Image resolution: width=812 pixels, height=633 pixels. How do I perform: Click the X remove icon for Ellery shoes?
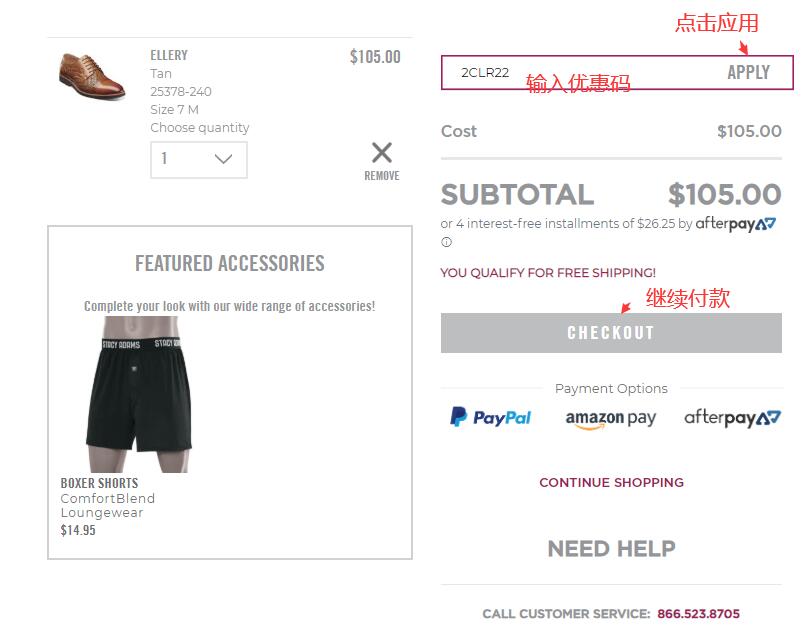[382, 153]
